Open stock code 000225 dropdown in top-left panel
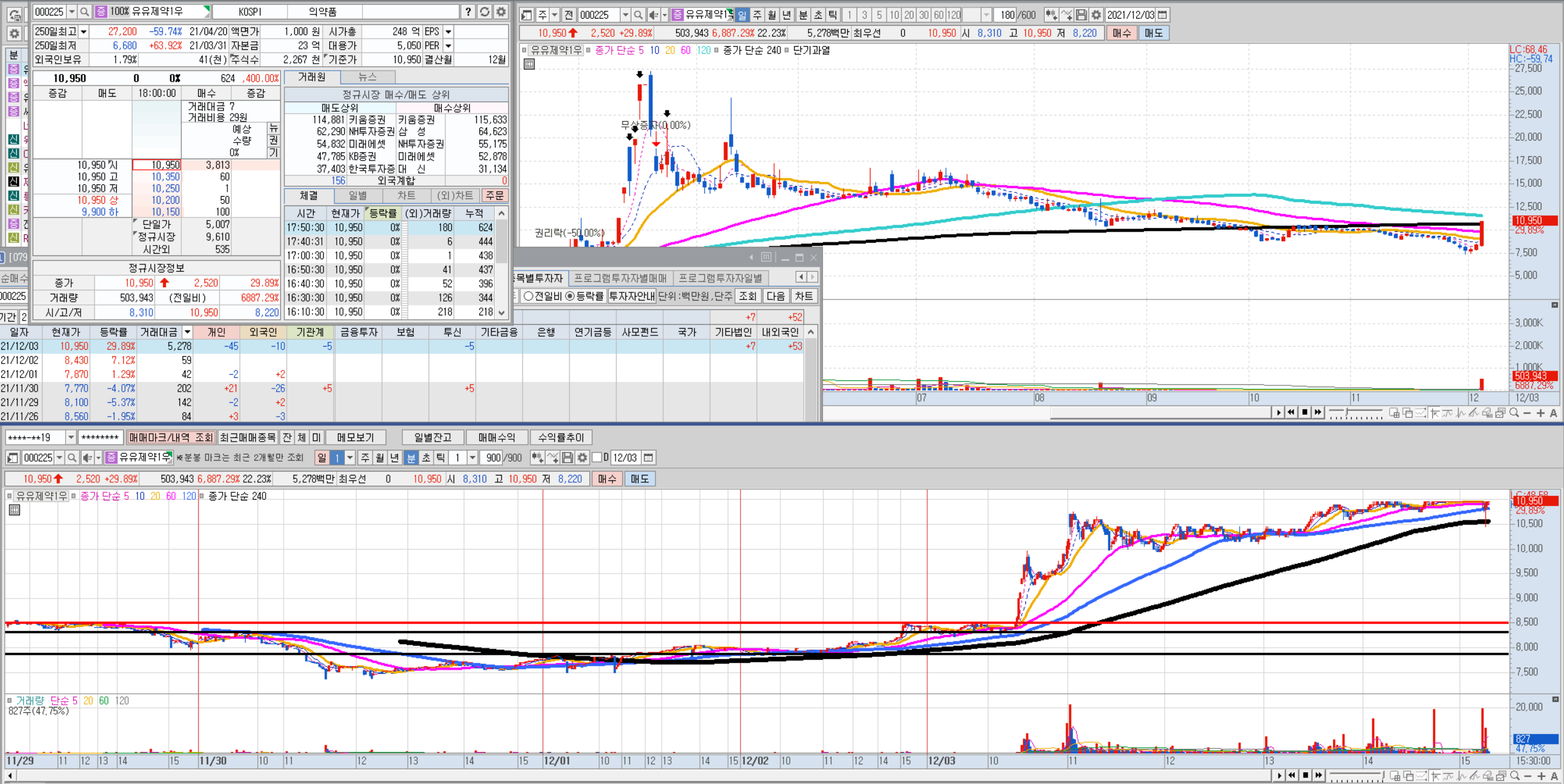 (71, 12)
